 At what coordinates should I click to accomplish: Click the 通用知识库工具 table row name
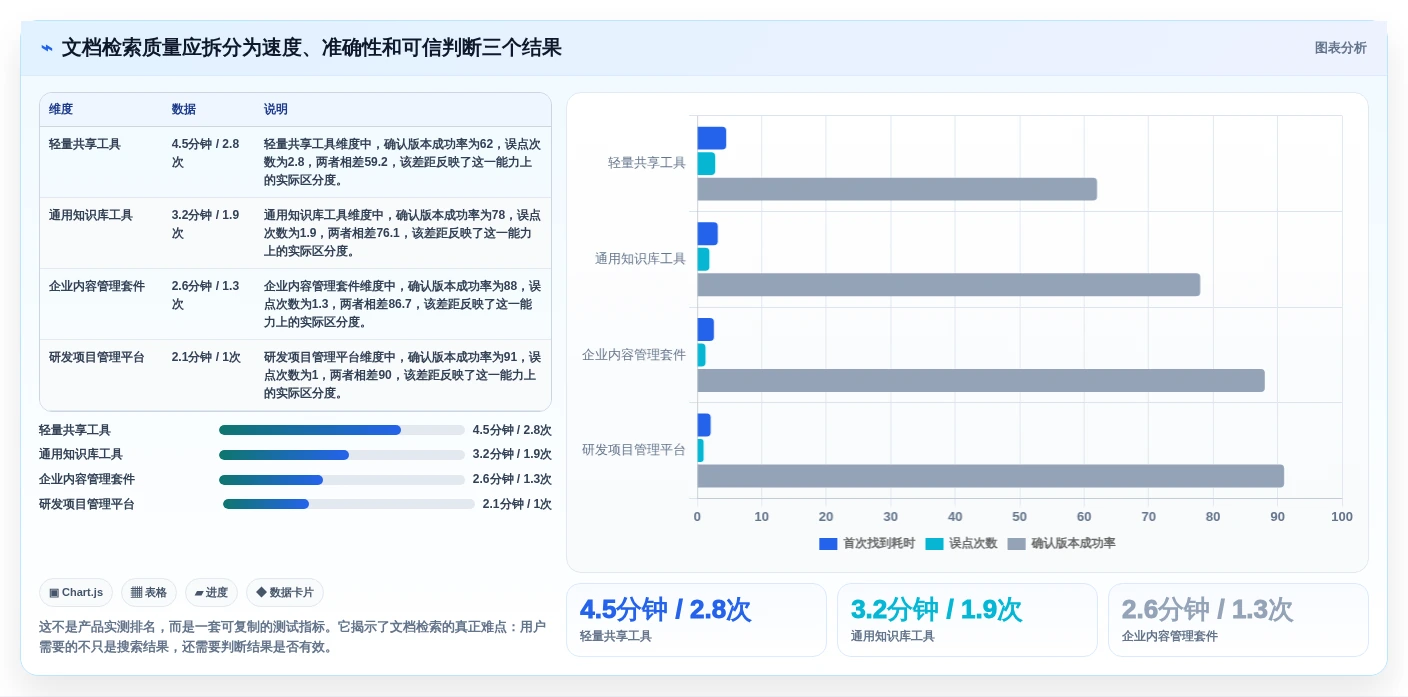click(x=91, y=215)
